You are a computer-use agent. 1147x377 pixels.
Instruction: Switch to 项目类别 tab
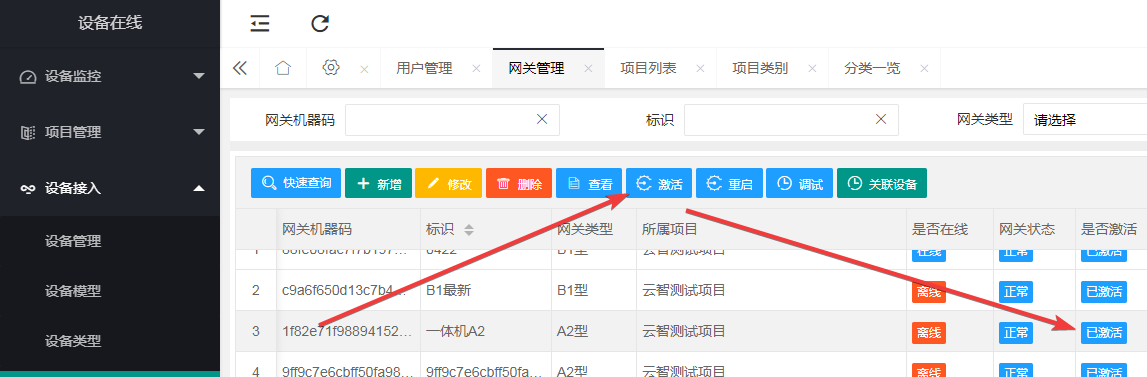[x=760, y=69]
